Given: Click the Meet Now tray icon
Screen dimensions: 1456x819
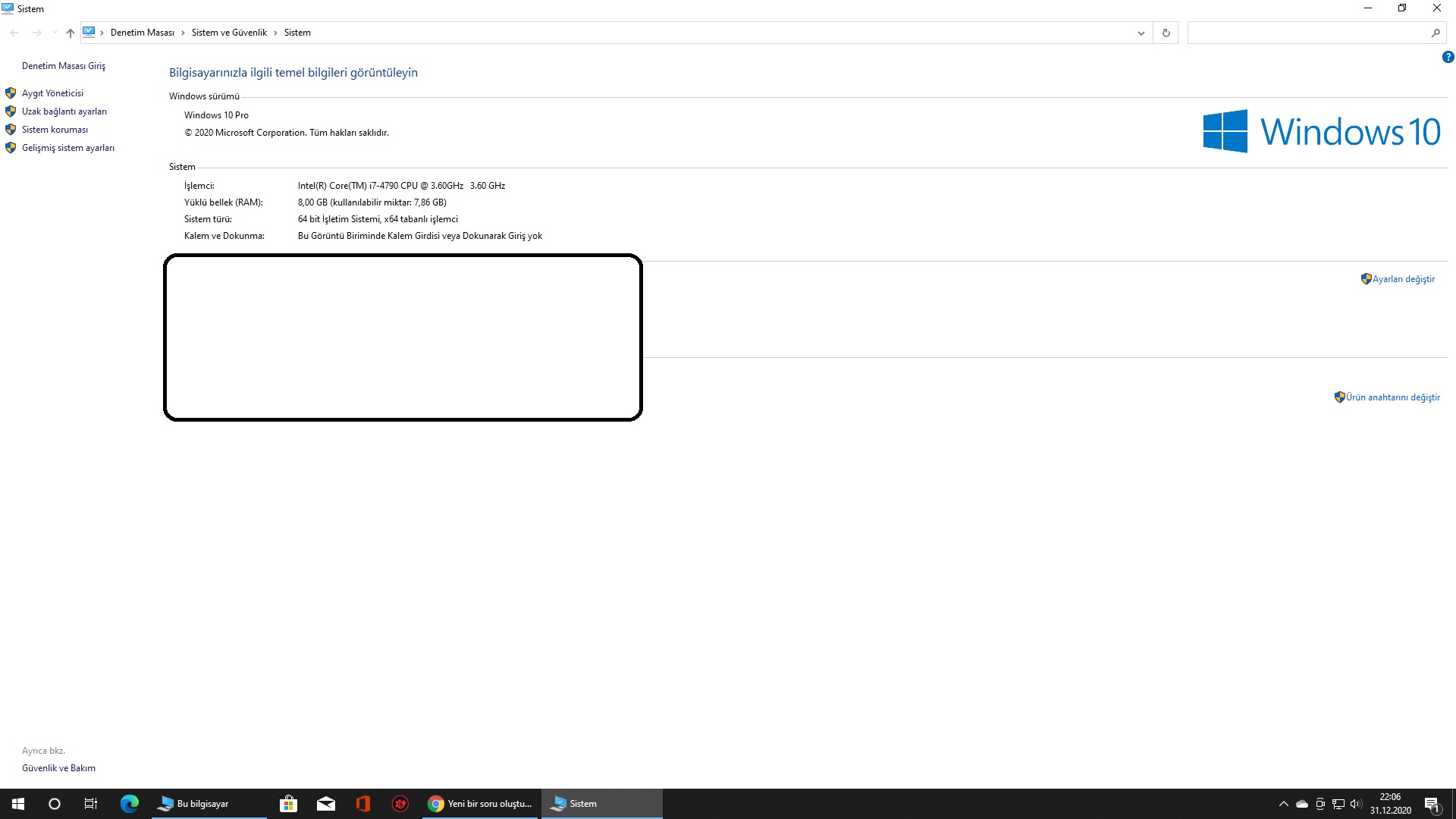Looking at the screenshot, I should point(1320,804).
